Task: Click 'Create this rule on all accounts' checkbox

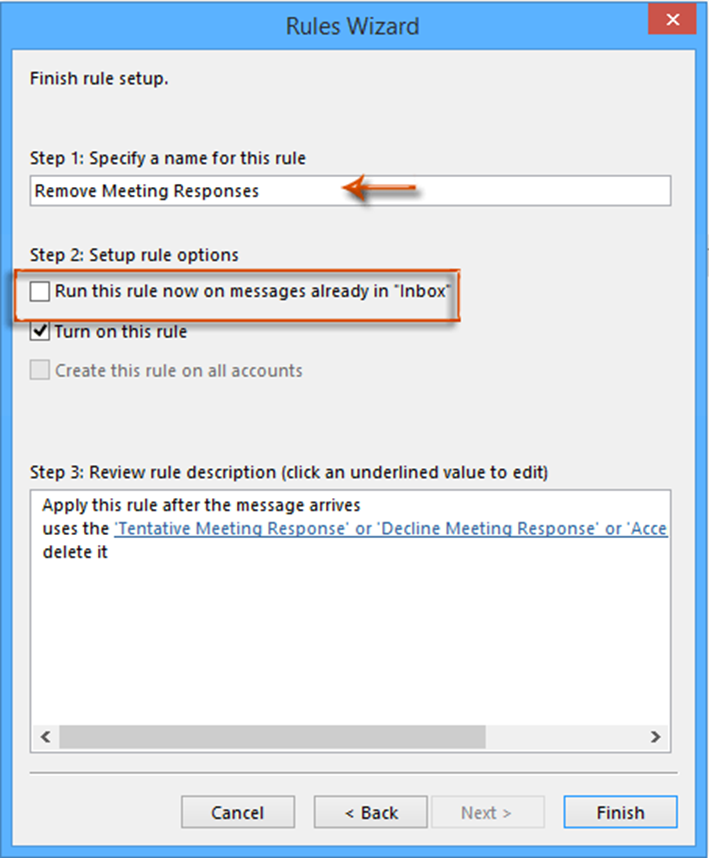Action: 40,370
